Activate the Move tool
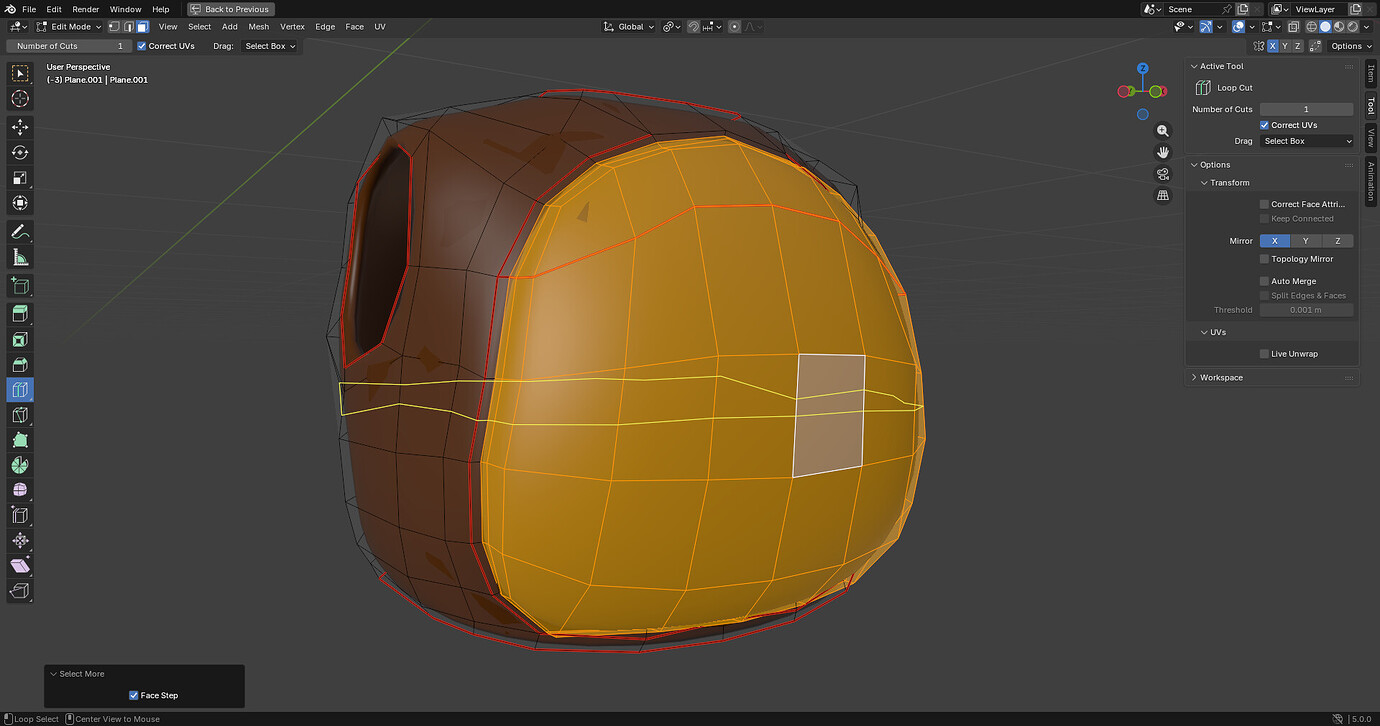The image size is (1380, 726). click(20, 127)
